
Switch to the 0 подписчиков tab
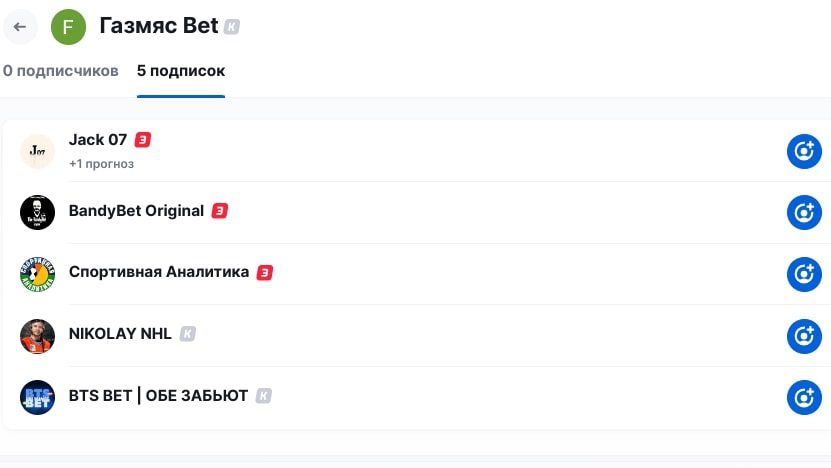click(61, 71)
